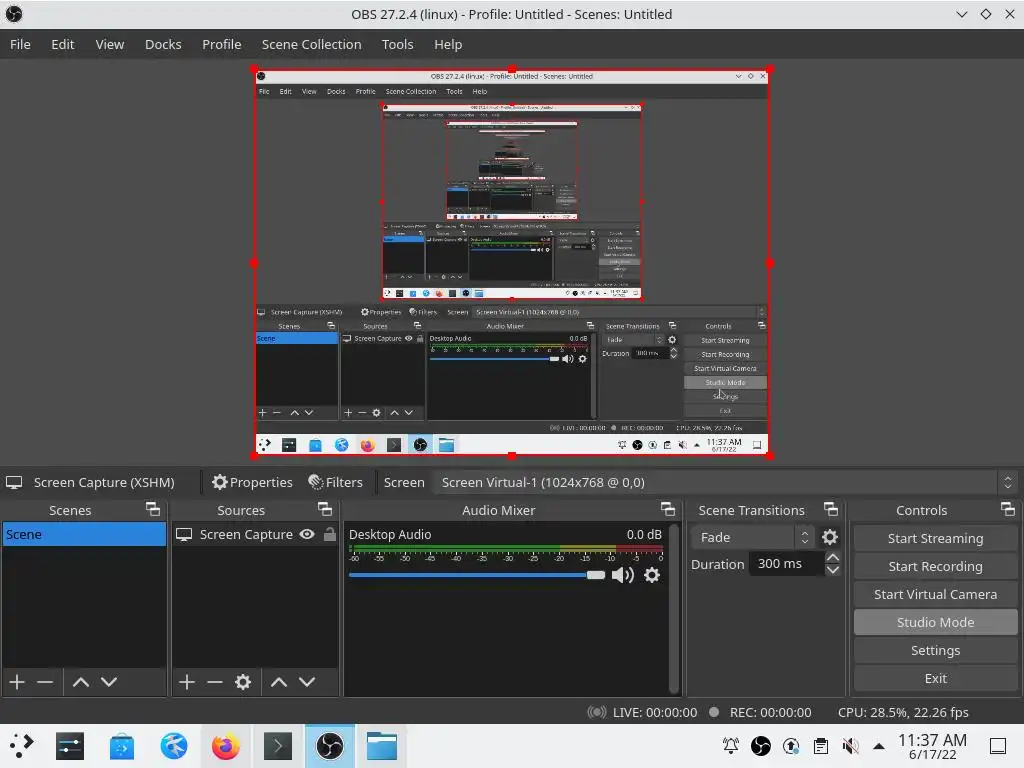Screen dimensions: 1024x768
Task: Pop out the Scene Transitions dock
Action: (831, 509)
